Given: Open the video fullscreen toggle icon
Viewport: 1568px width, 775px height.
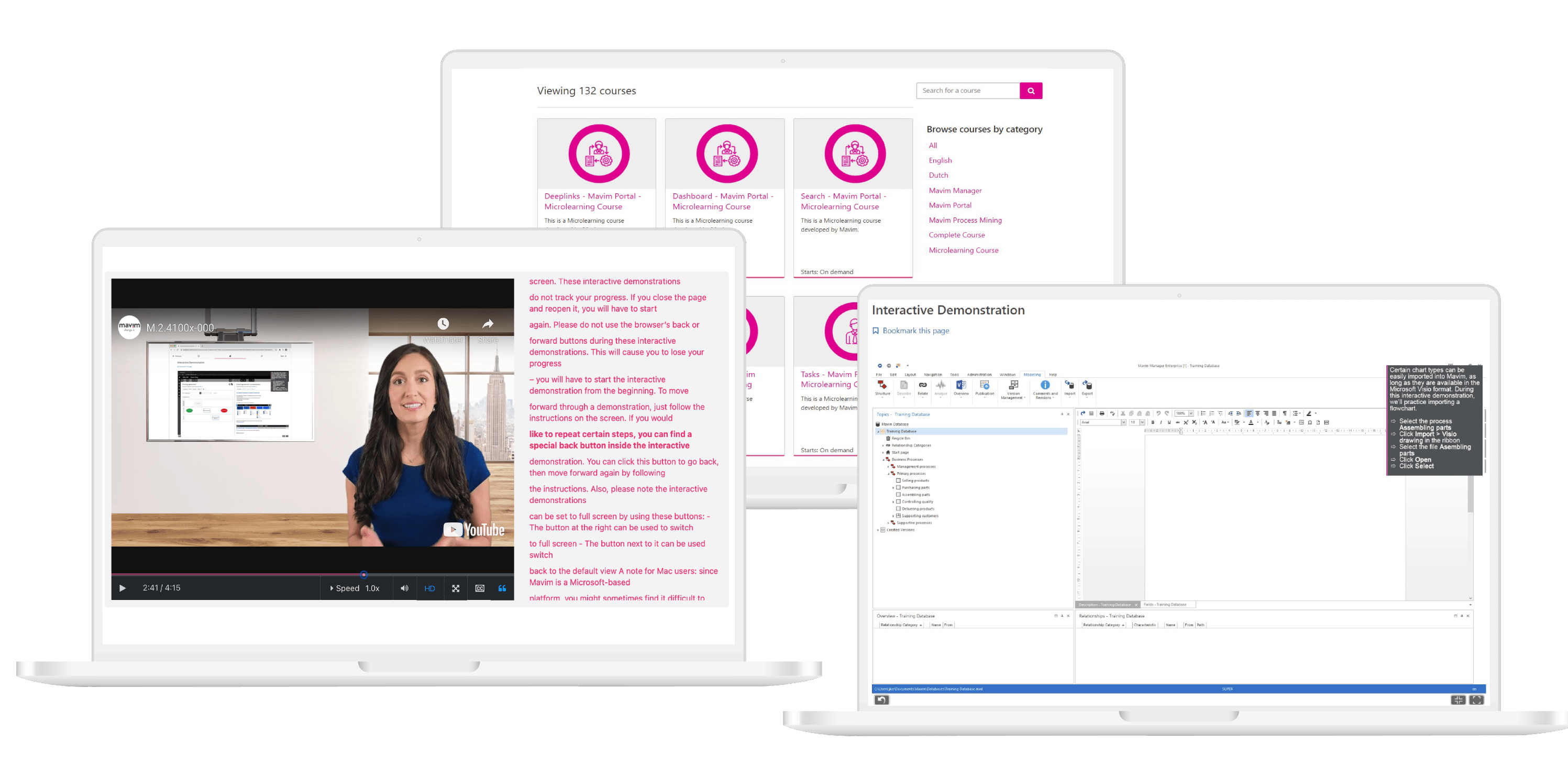Looking at the screenshot, I should (x=455, y=588).
